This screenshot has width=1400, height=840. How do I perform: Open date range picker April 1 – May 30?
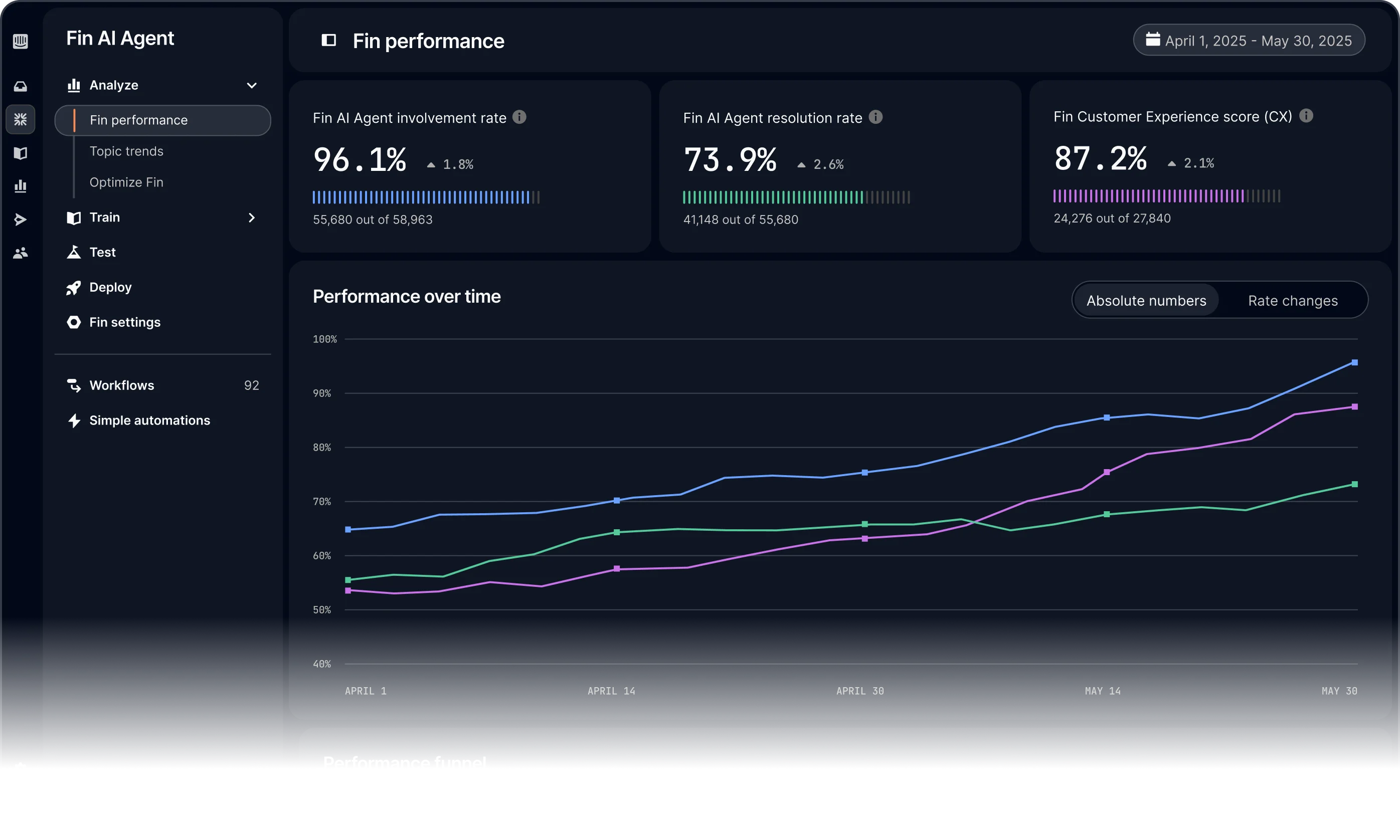tap(1249, 40)
